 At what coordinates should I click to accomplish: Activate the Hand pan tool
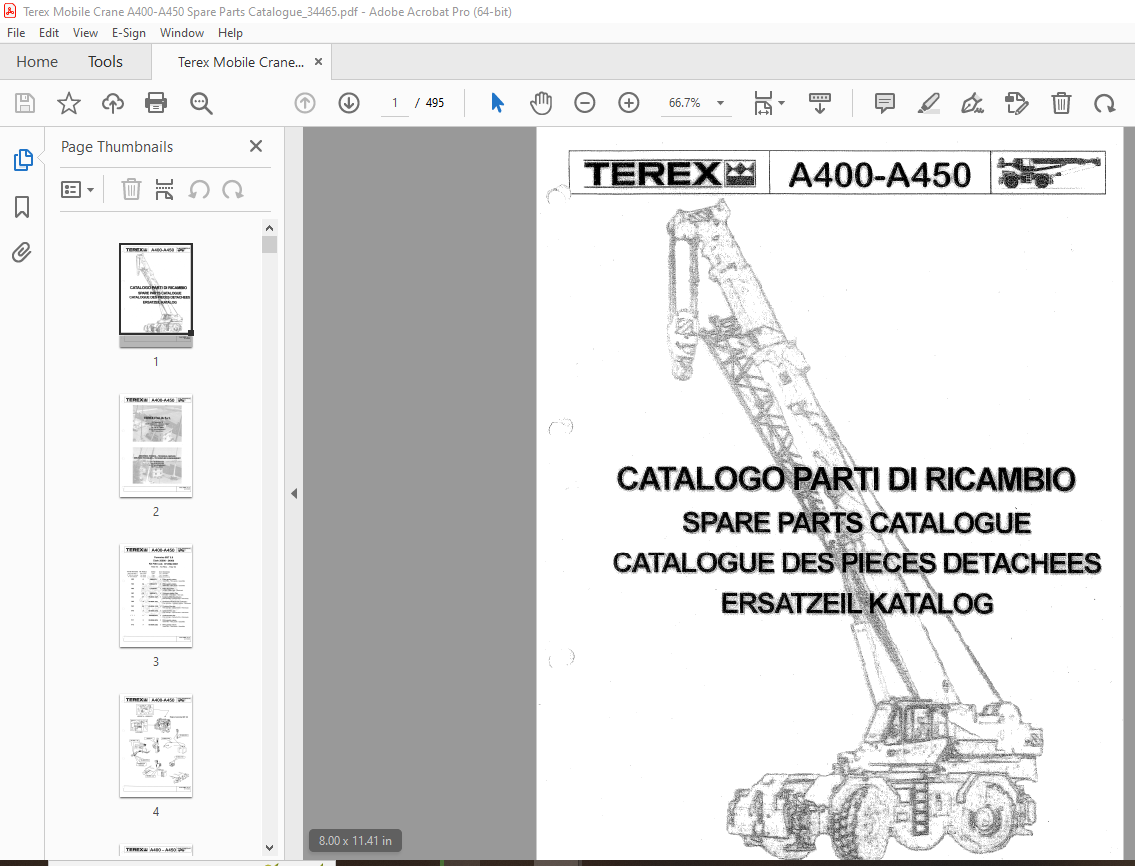pyautogui.click(x=541, y=103)
